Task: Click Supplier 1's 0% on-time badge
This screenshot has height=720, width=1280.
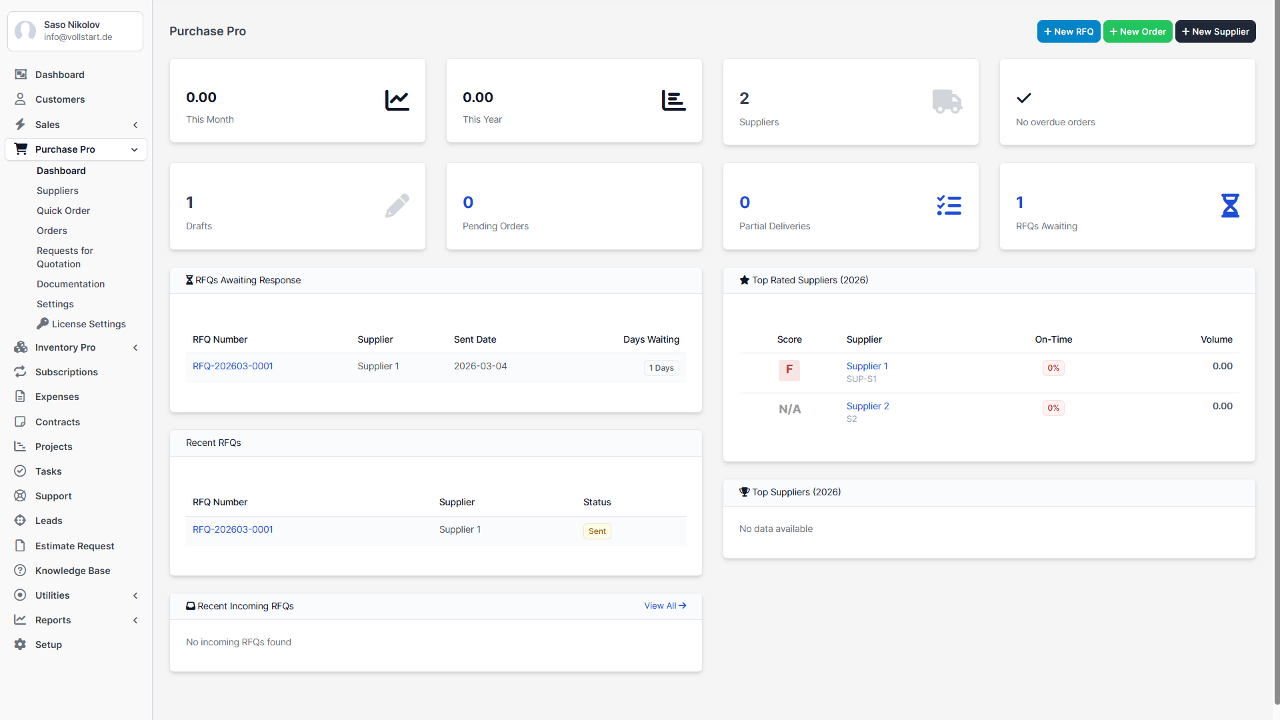Action: (1053, 368)
